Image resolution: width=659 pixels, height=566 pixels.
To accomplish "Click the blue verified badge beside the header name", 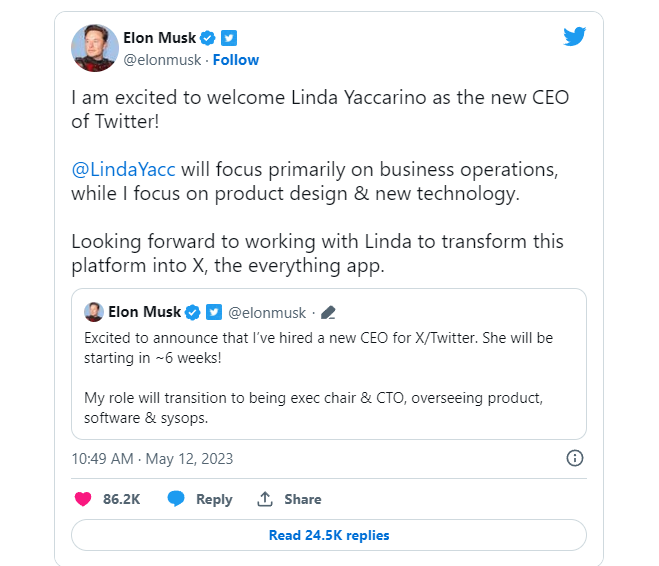I will [208, 38].
